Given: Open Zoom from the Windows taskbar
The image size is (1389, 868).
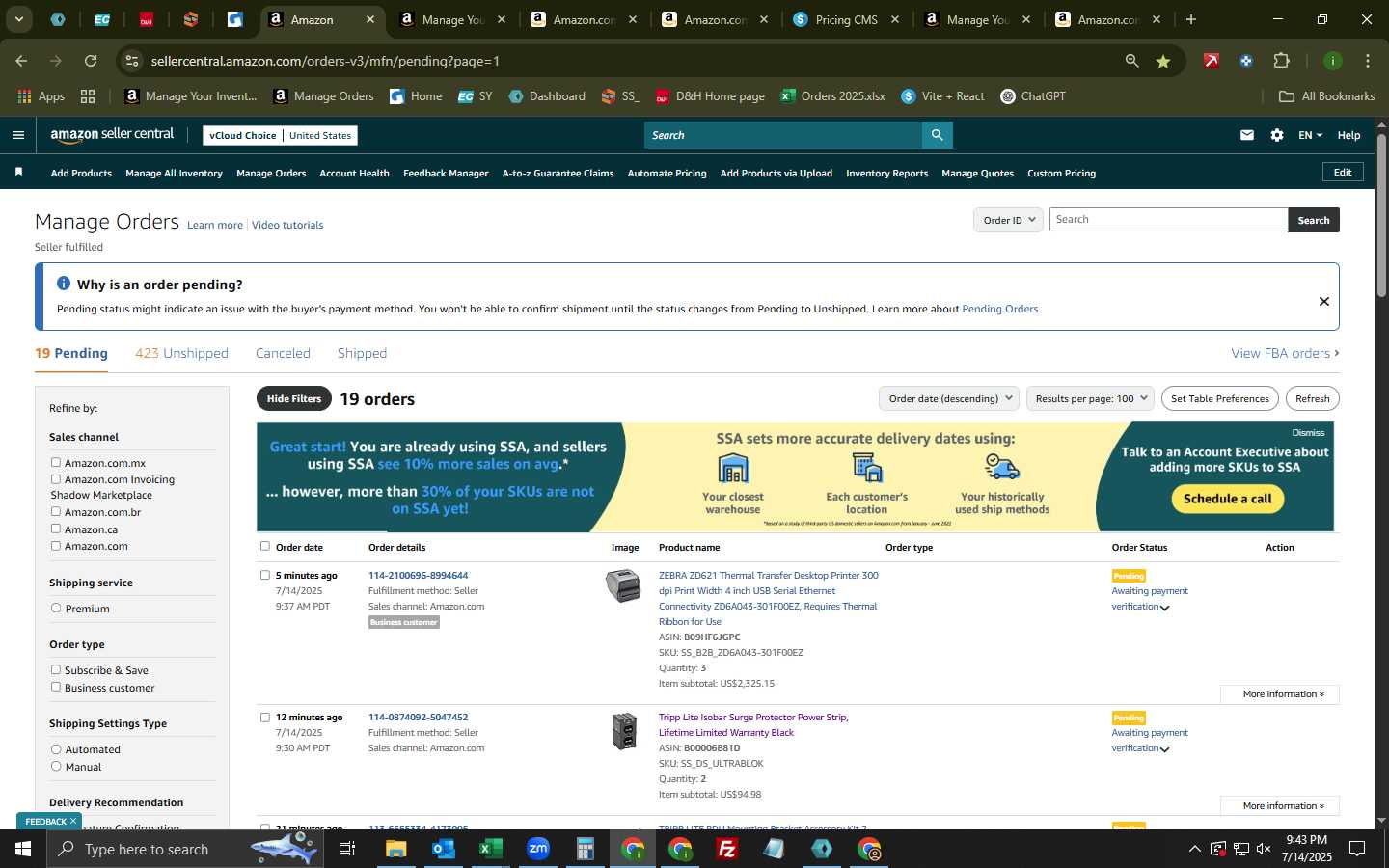Looking at the screenshot, I should coord(538,849).
